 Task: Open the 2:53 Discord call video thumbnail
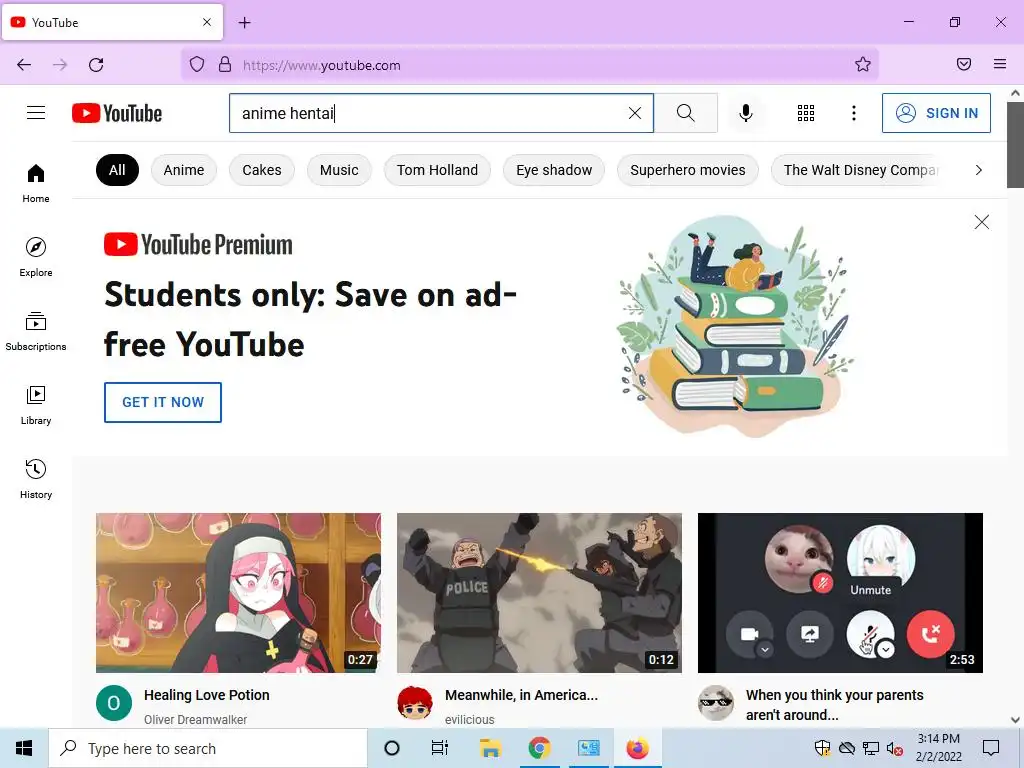pos(840,593)
